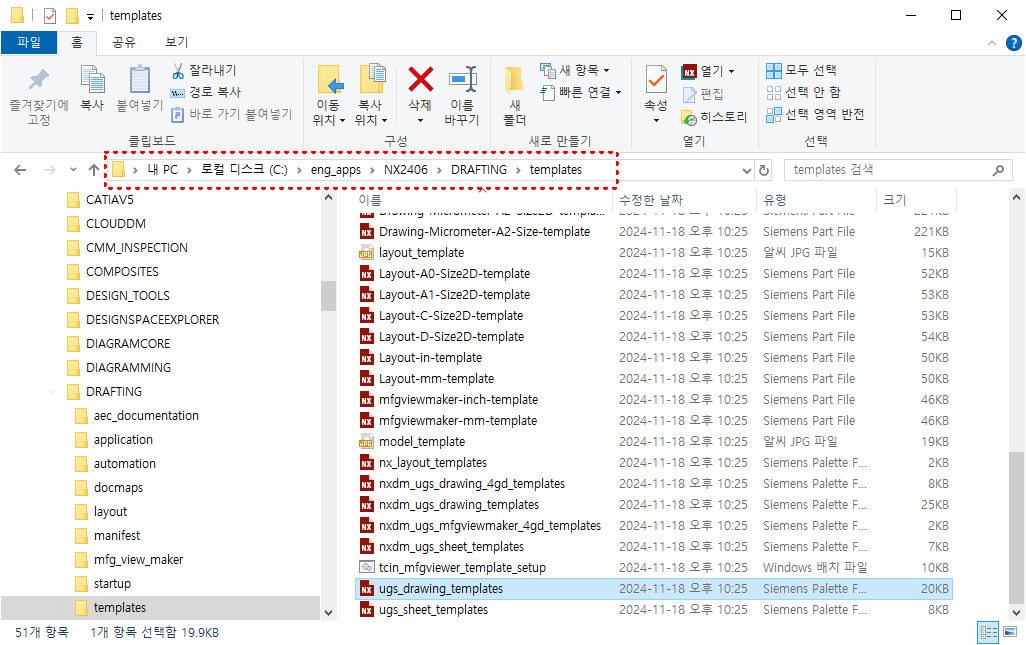Click navigation pane scroll down arrow
The height and width of the screenshot is (645, 1026).
(x=328, y=613)
